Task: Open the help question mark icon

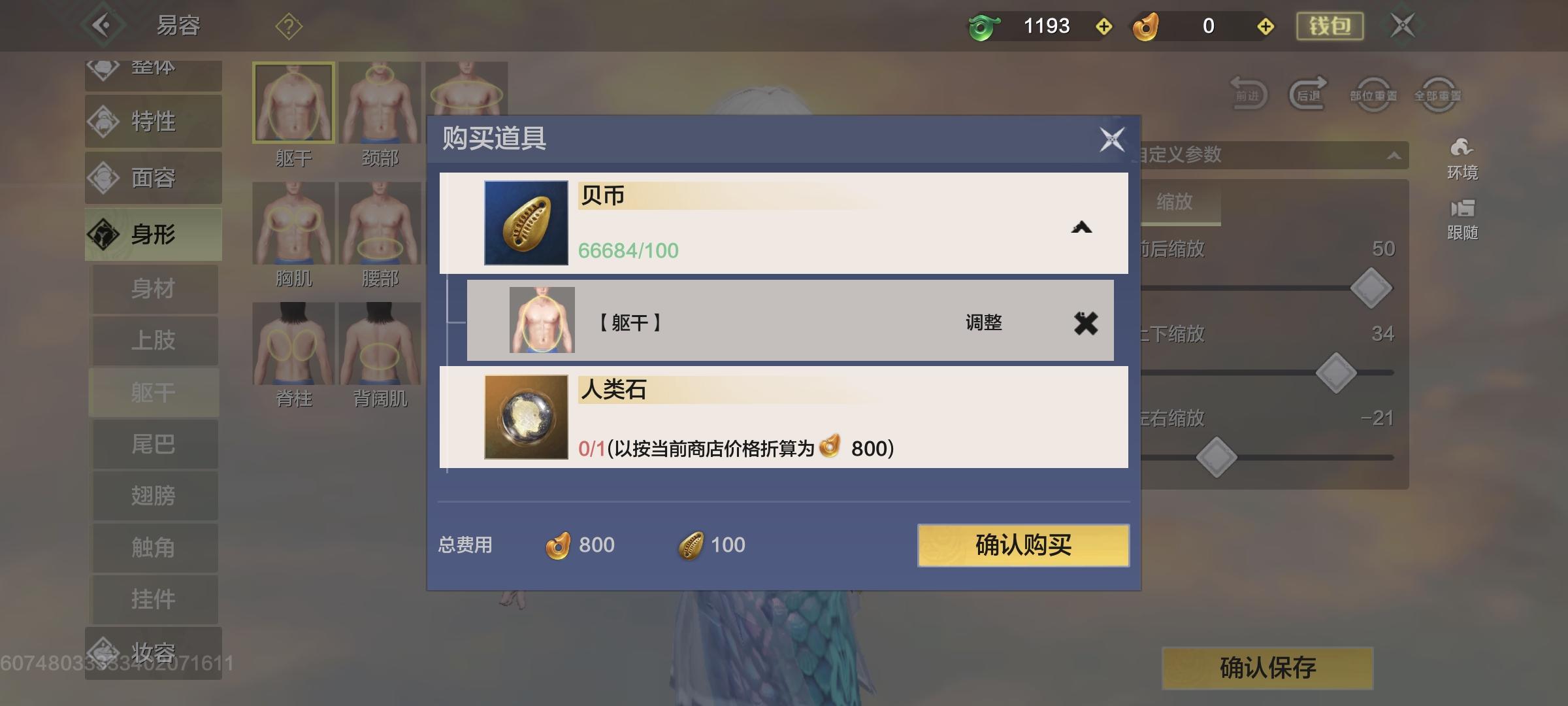Action: (x=289, y=27)
